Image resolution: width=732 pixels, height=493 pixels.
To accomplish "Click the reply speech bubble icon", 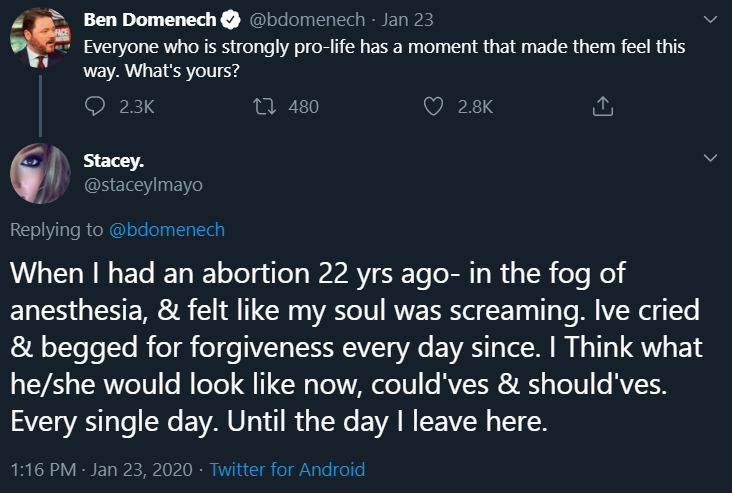I will pyautogui.click(x=94, y=106).
